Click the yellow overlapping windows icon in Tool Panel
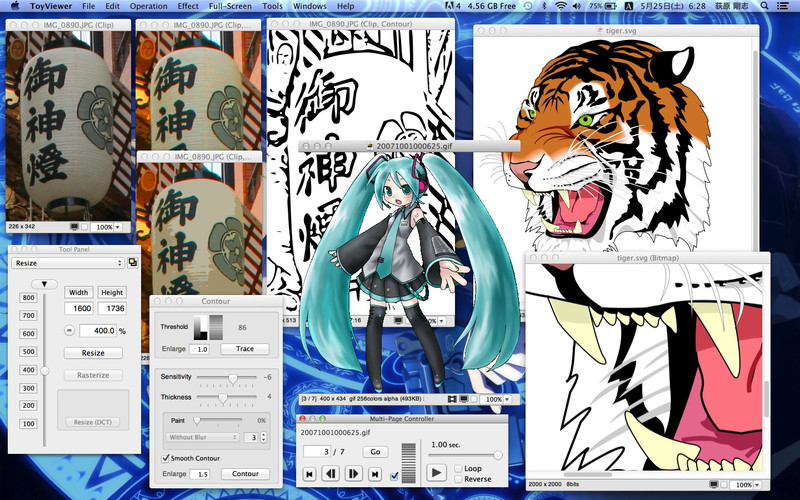This screenshot has height=500, width=800. coord(133,262)
